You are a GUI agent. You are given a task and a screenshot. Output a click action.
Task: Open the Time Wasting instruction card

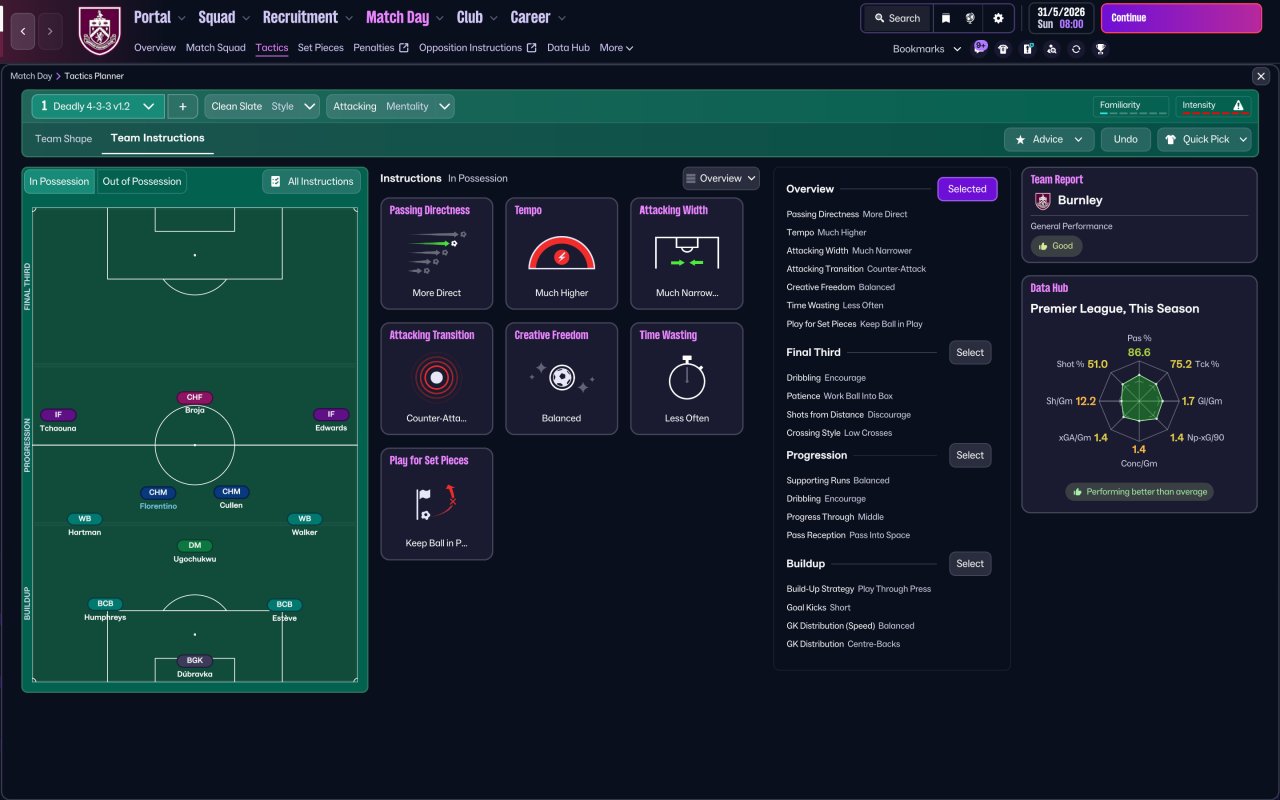point(687,378)
